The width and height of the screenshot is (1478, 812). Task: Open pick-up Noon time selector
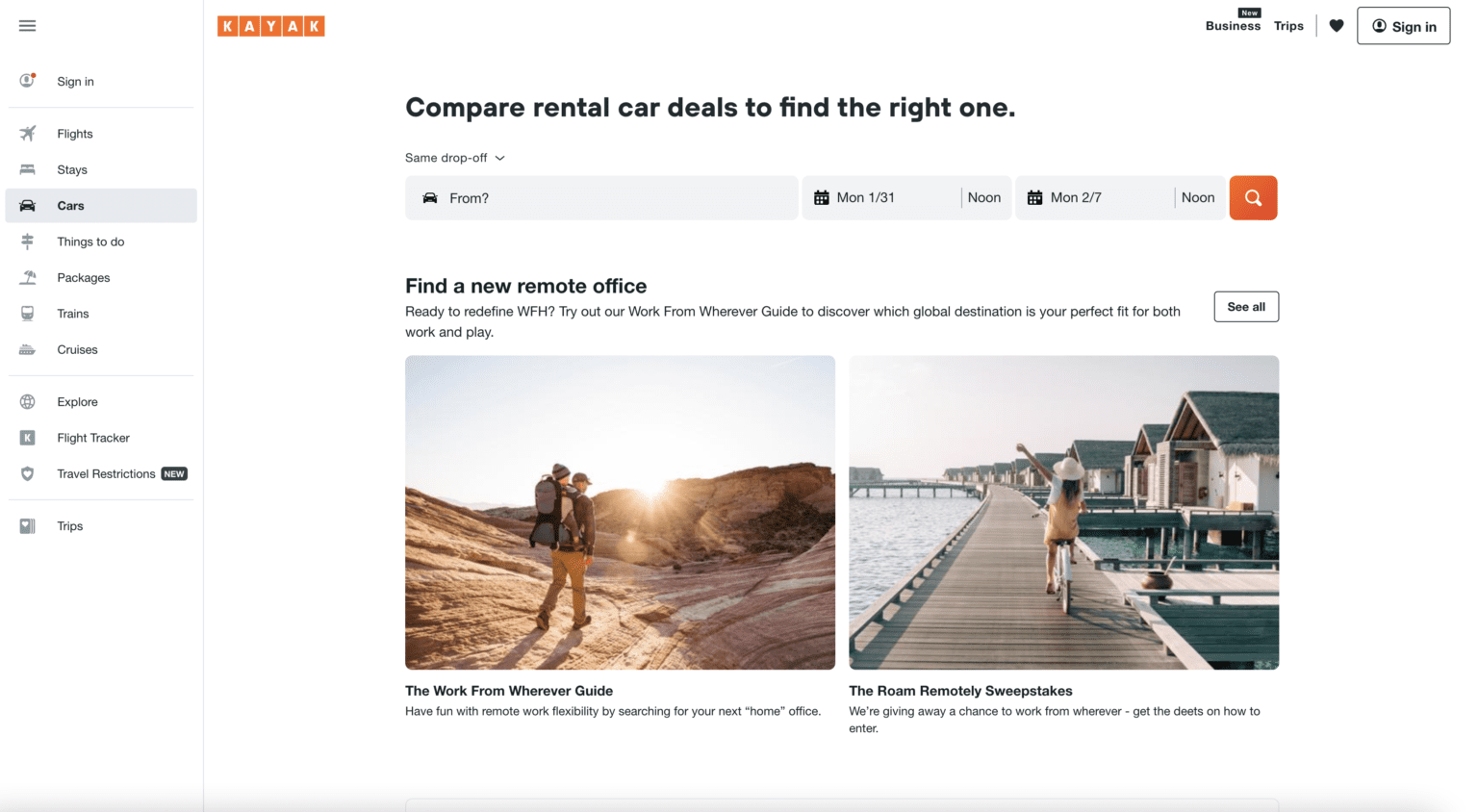(x=984, y=197)
